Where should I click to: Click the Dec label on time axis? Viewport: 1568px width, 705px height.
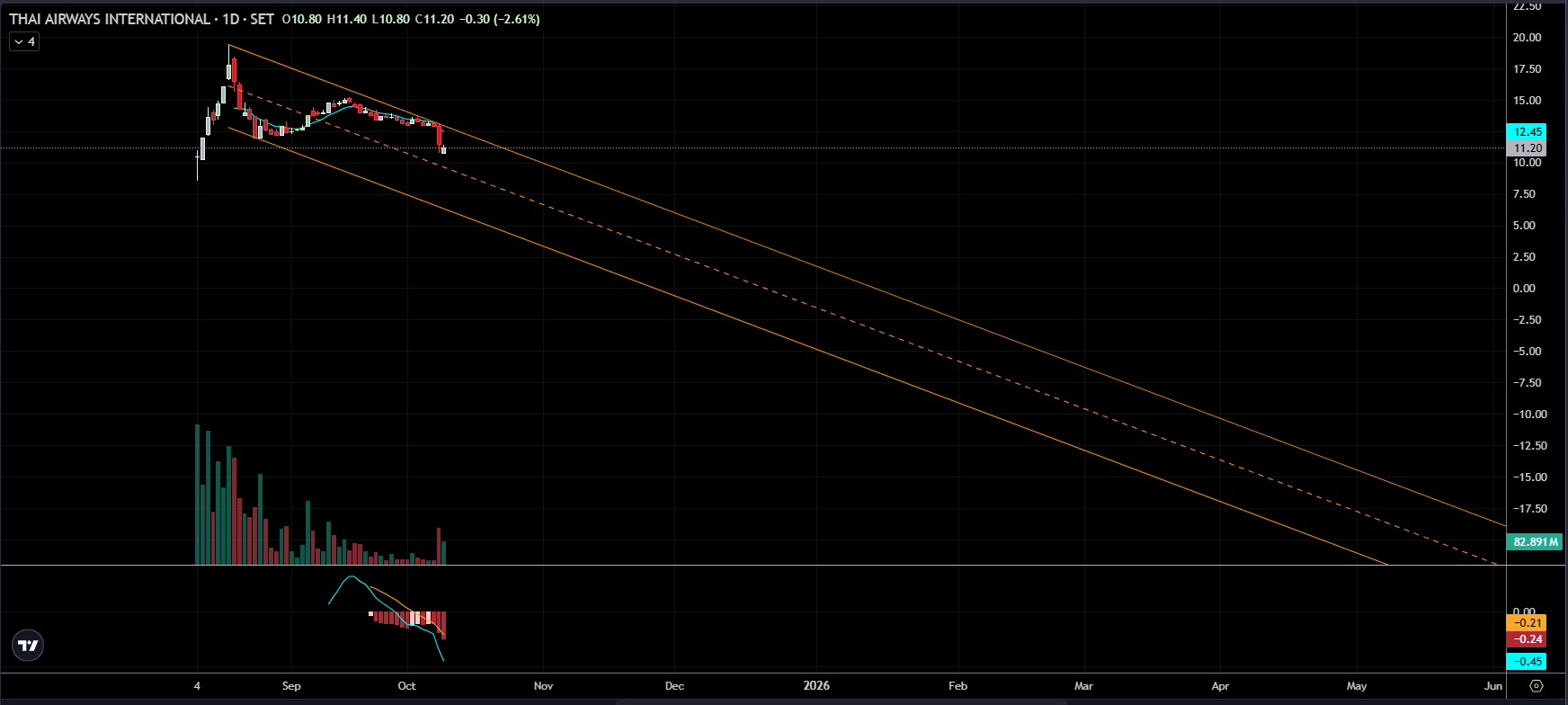(x=674, y=686)
